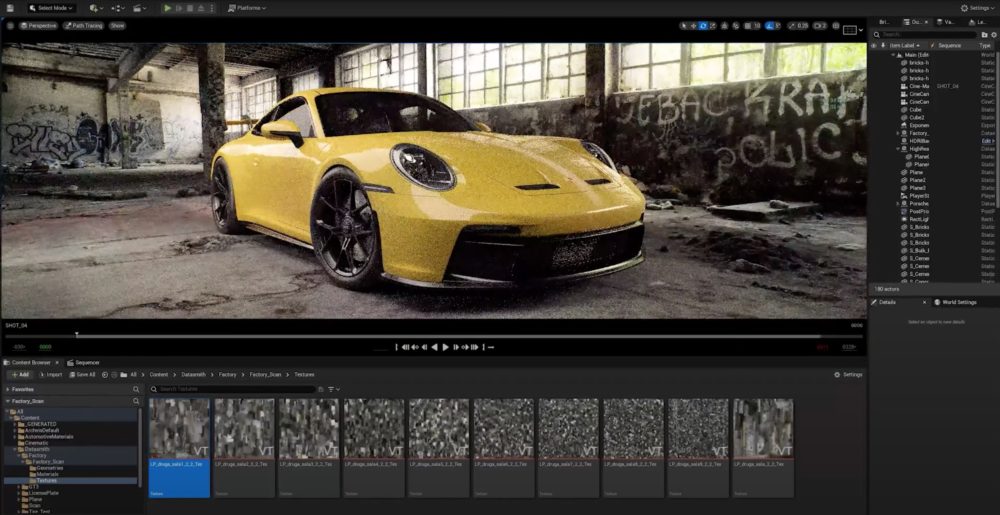Click the surface snapping icon
The width and height of the screenshot is (1000, 515).
tap(736, 26)
